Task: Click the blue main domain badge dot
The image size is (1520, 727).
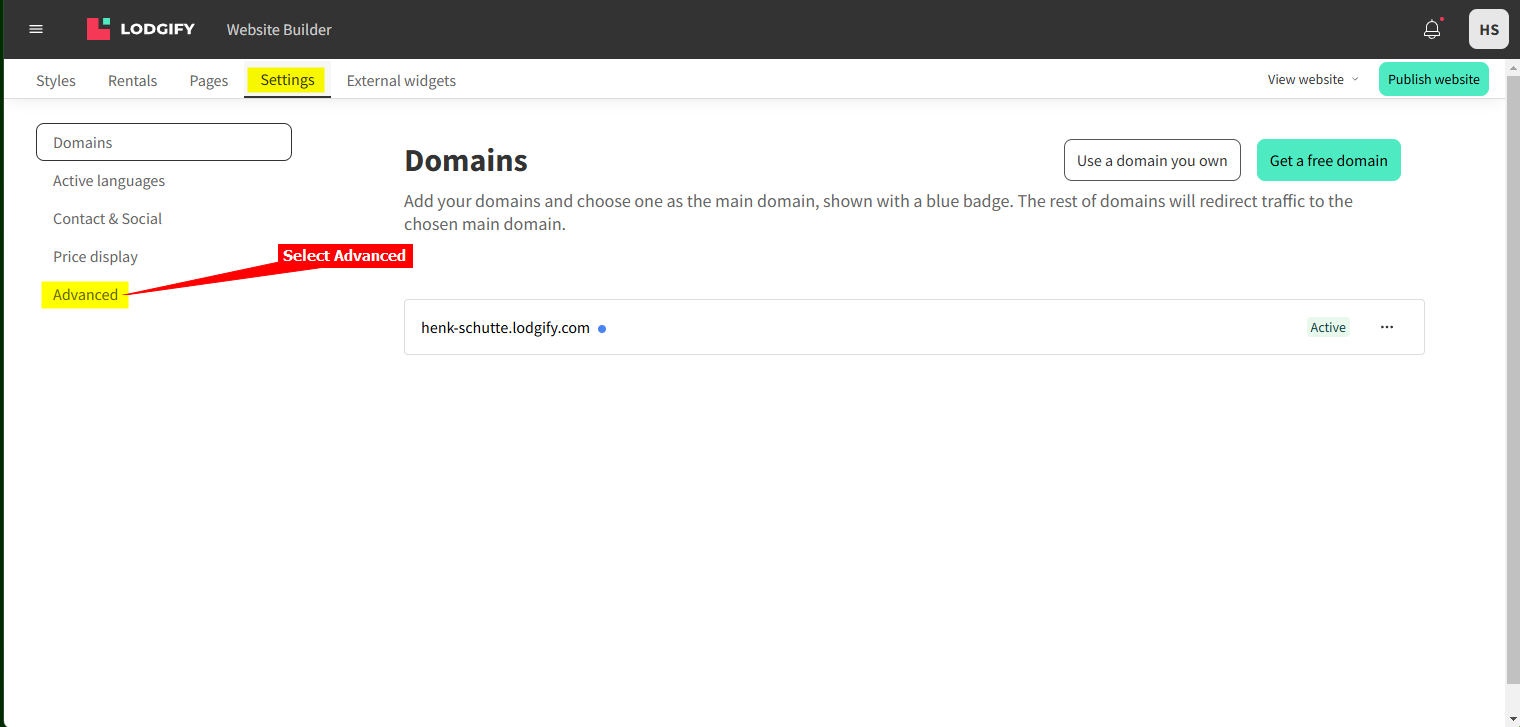Action: coord(602,328)
